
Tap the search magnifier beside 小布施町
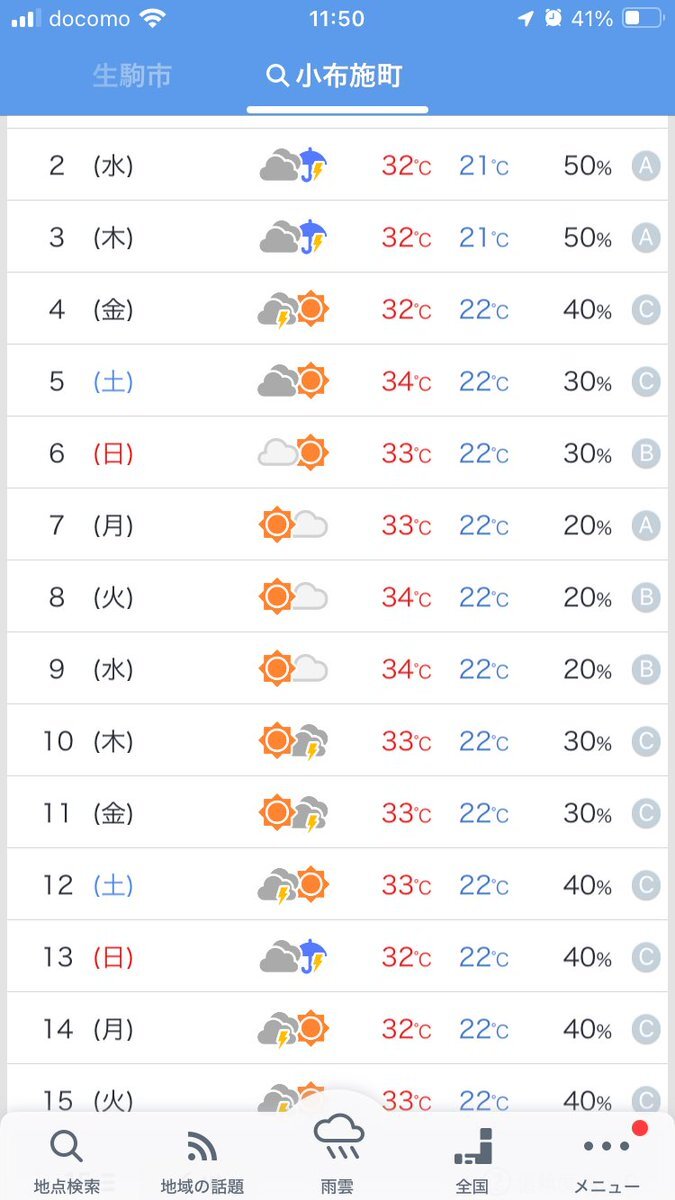click(x=277, y=76)
